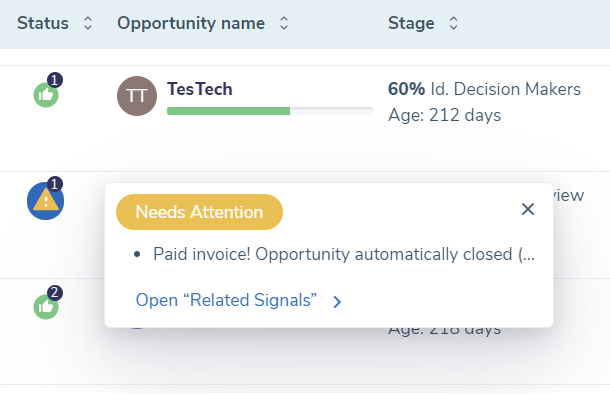Click the Needs Attention yellow badge
Screen dimensions: 610x394
click(x=199, y=212)
